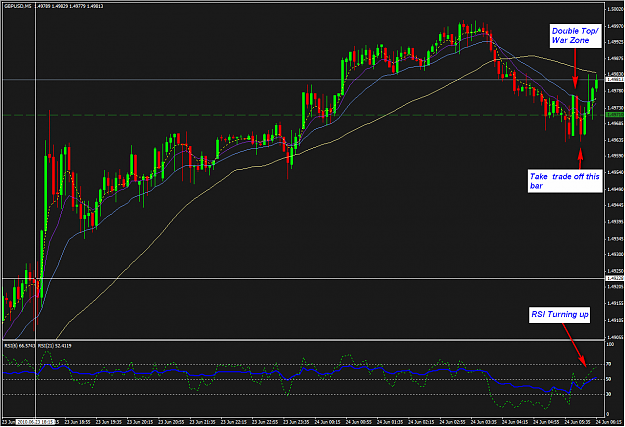Image resolution: width=625 pixels, height=427 pixels.
Task: Click the RSI 50 level label
Action: point(609,379)
